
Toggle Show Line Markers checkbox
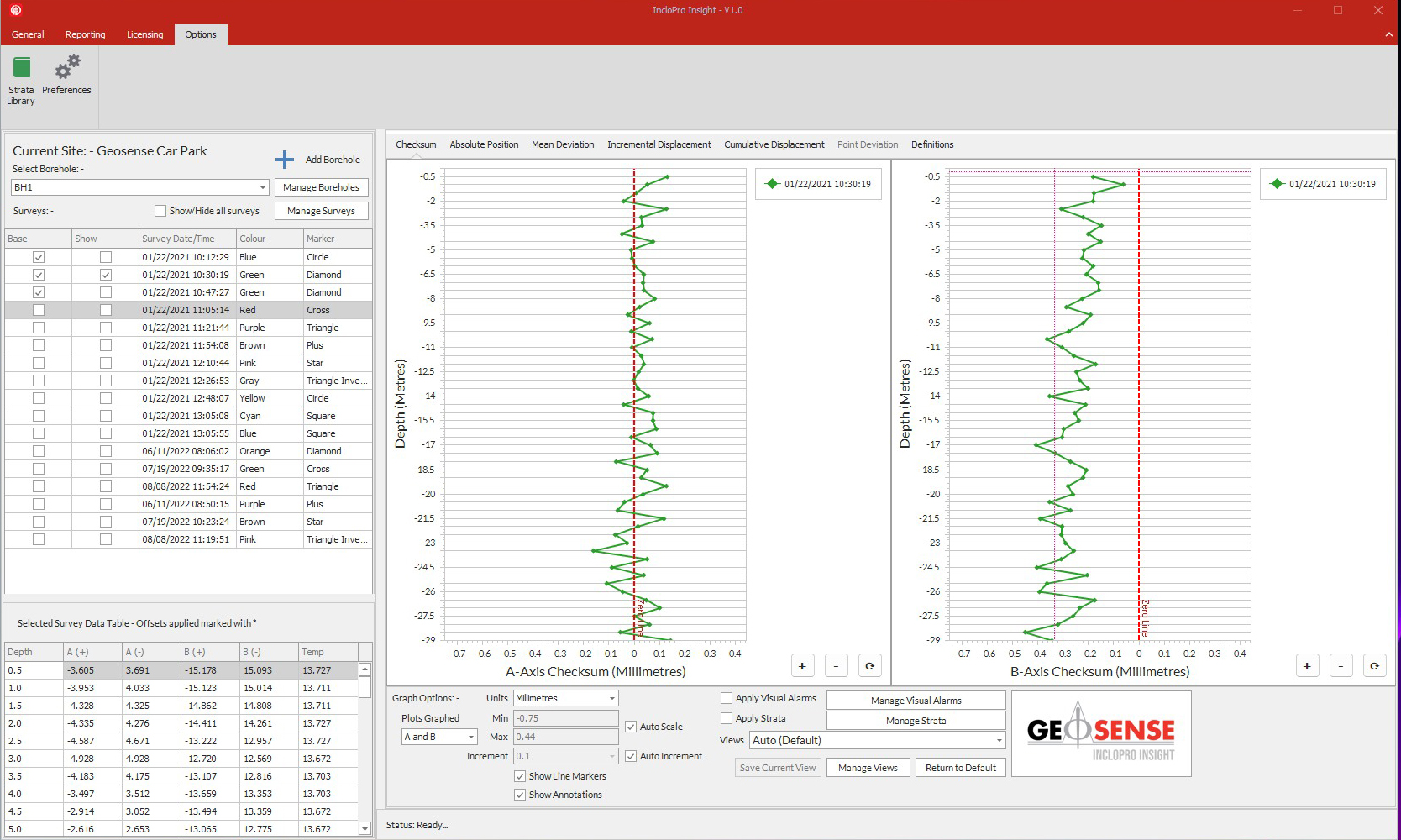click(520, 776)
